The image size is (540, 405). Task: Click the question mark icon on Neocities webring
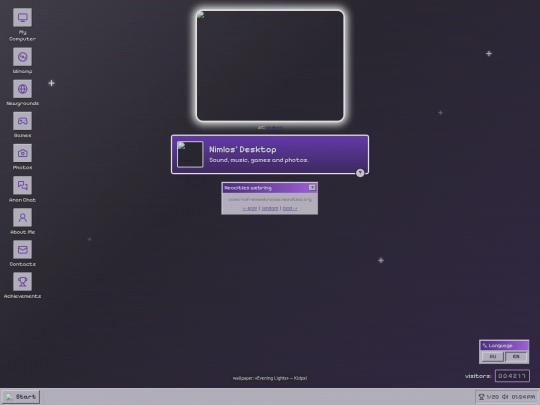pyautogui.click(x=312, y=188)
